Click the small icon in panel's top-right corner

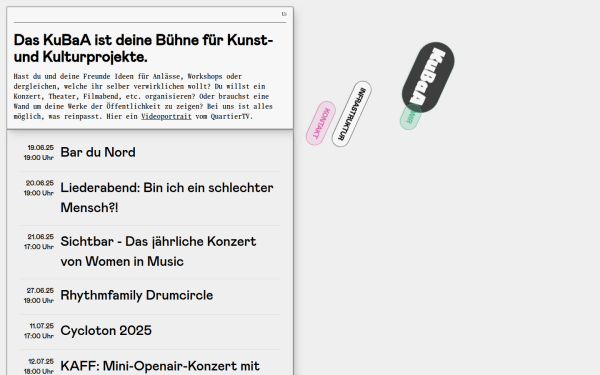tap(284, 14)
